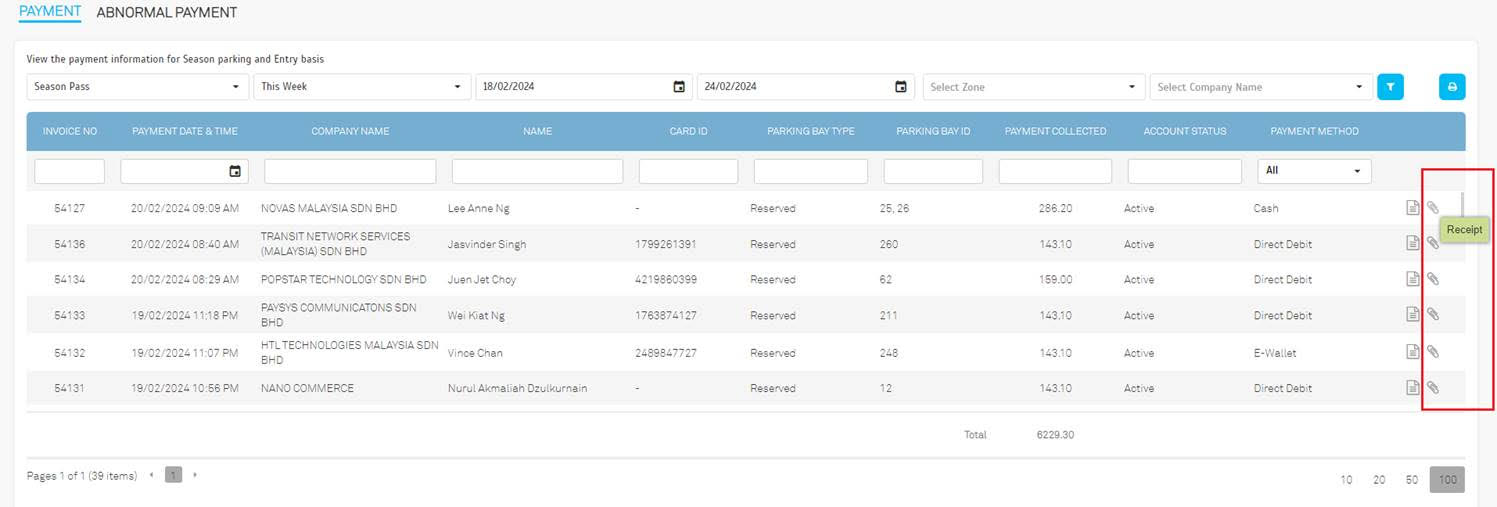Click receipt paperclip icon for NANO COMMERCE row
This screenshot has height=507, width=1497.
click(1432, 388)
